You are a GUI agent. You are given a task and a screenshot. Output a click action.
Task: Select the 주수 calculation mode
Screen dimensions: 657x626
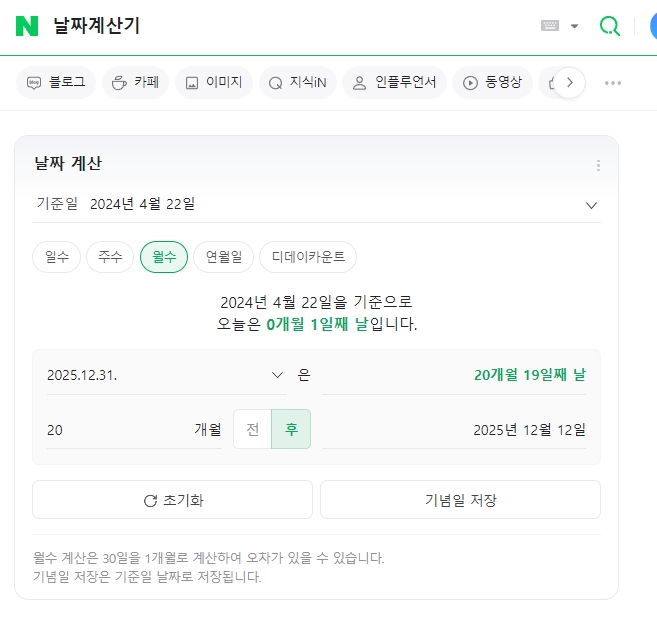[x=110, y=257]
